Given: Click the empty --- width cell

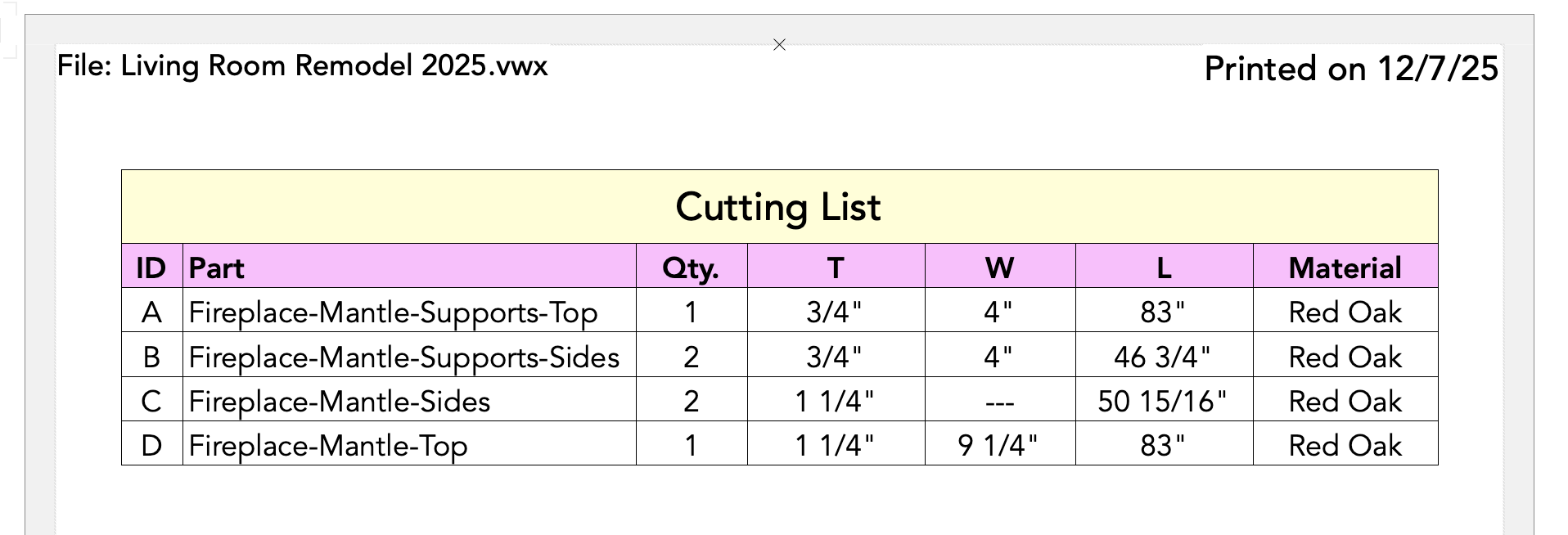Looking at the screenshot, I should pyautogui.click(x=999, y=402).
